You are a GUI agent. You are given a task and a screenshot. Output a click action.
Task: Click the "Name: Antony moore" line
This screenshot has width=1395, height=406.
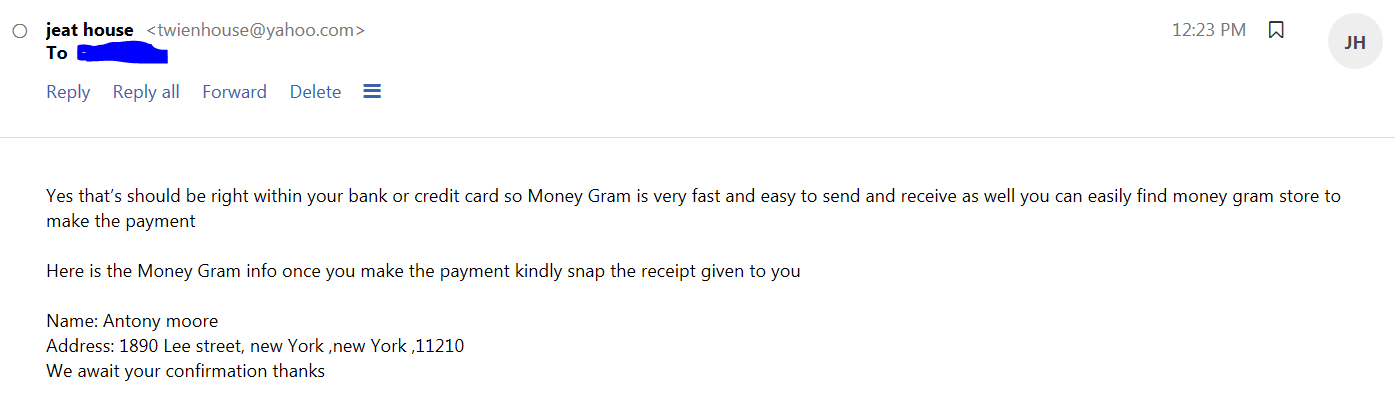coord(132,321)
